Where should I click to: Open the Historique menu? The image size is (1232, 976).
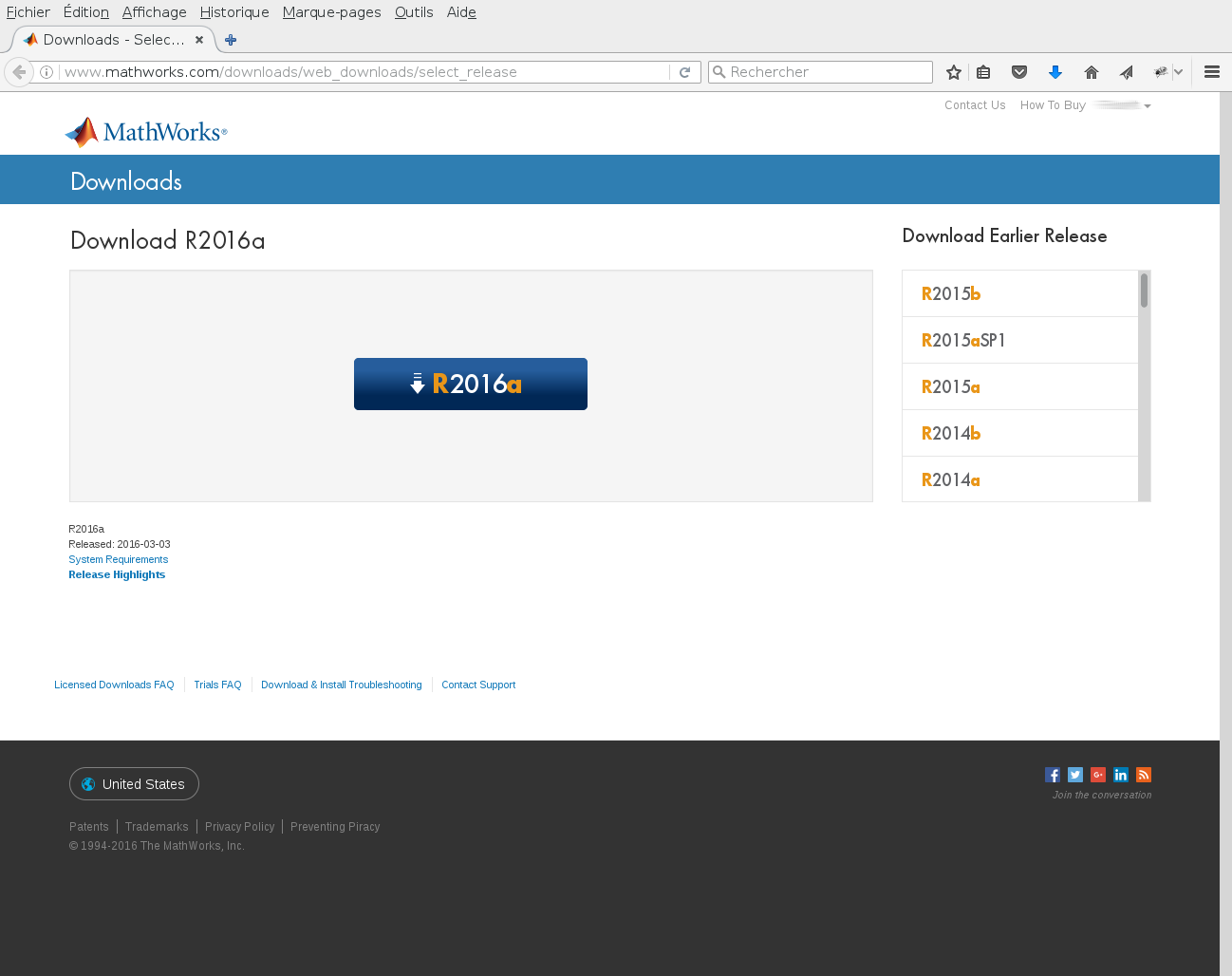tap(234, 12)
